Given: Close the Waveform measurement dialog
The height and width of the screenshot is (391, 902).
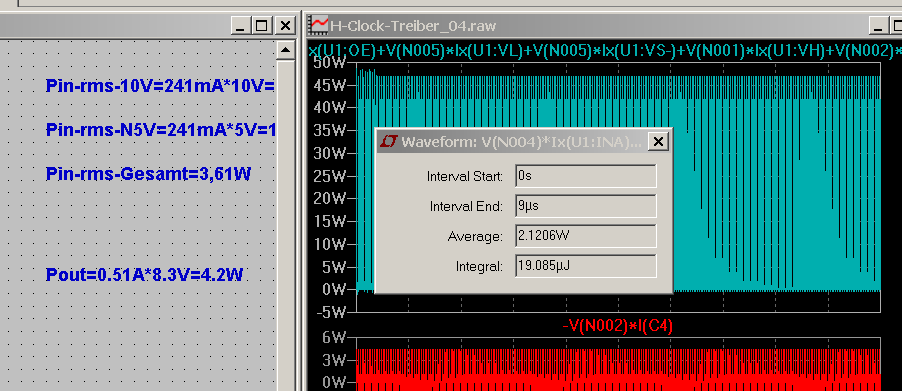Looking at the screenshot, I should (658, 141).
